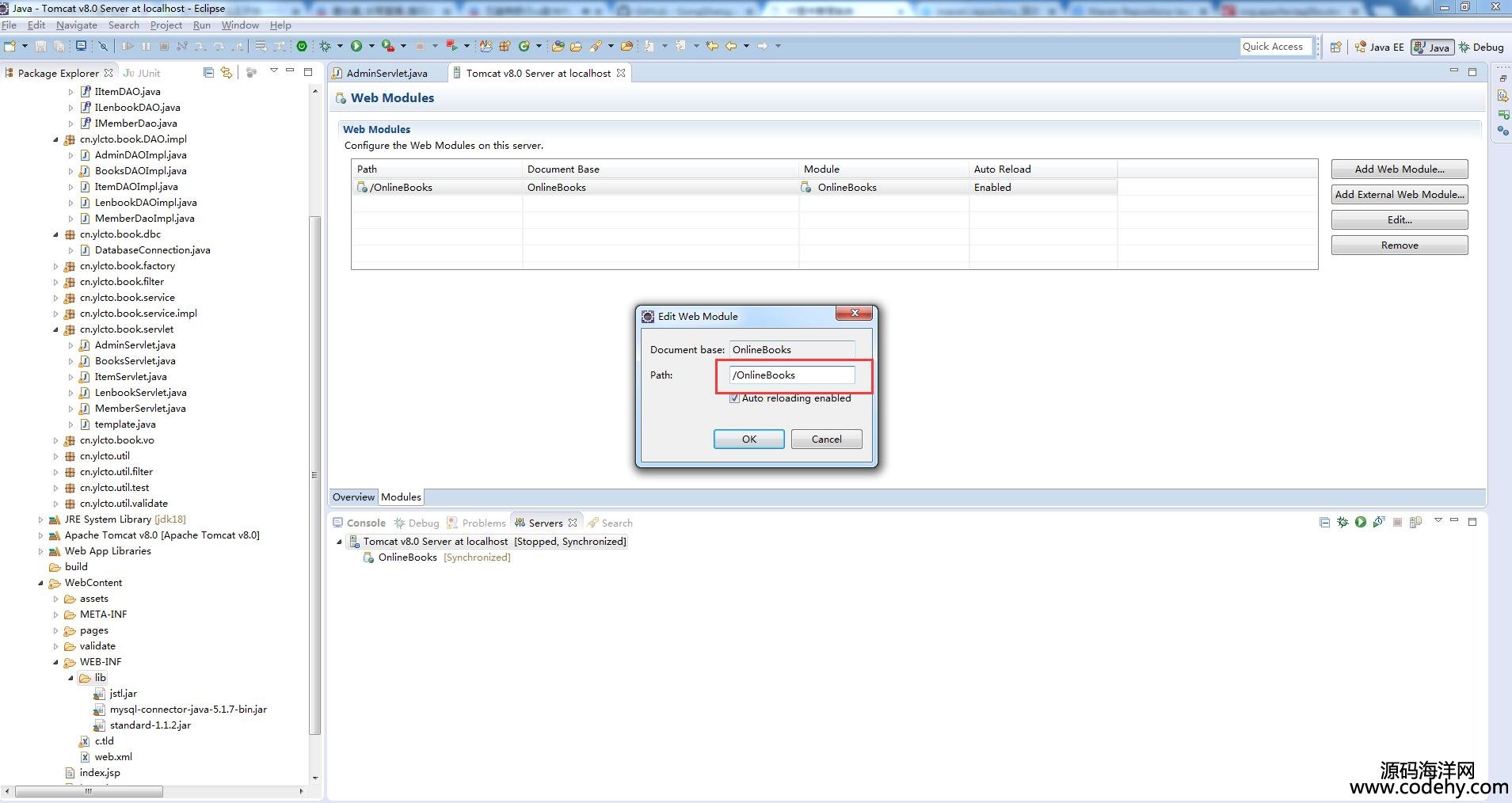
Task: Collapse the WebContent folder
Action: 40,583
